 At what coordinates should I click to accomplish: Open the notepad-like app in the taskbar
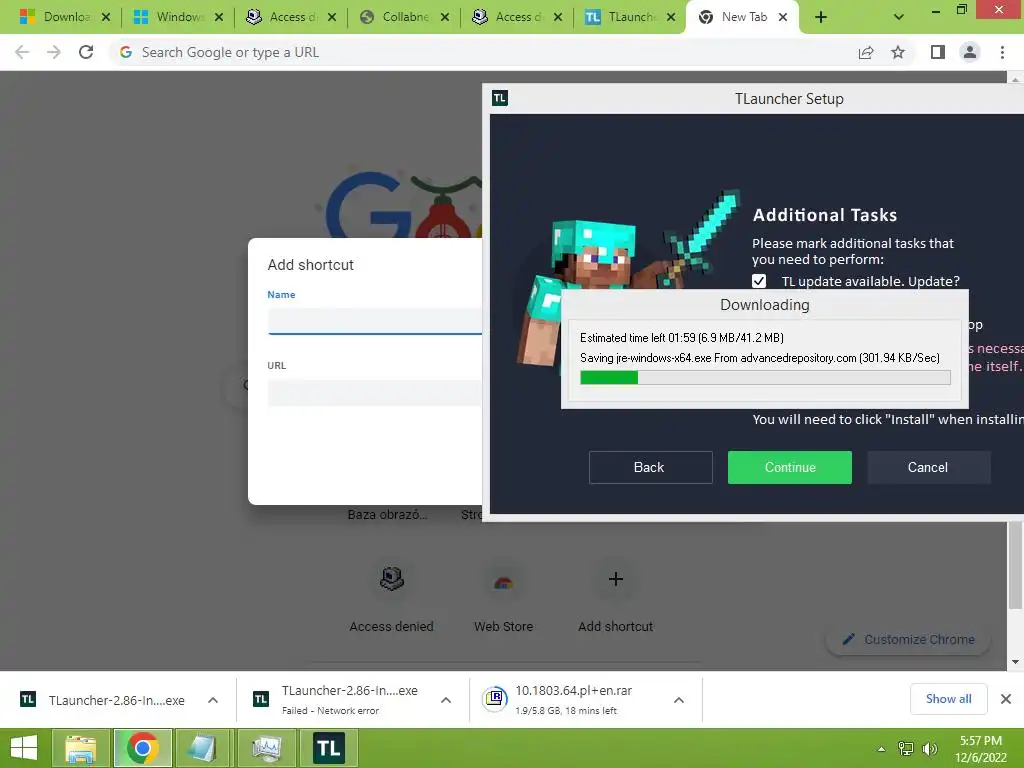point(203,748)
